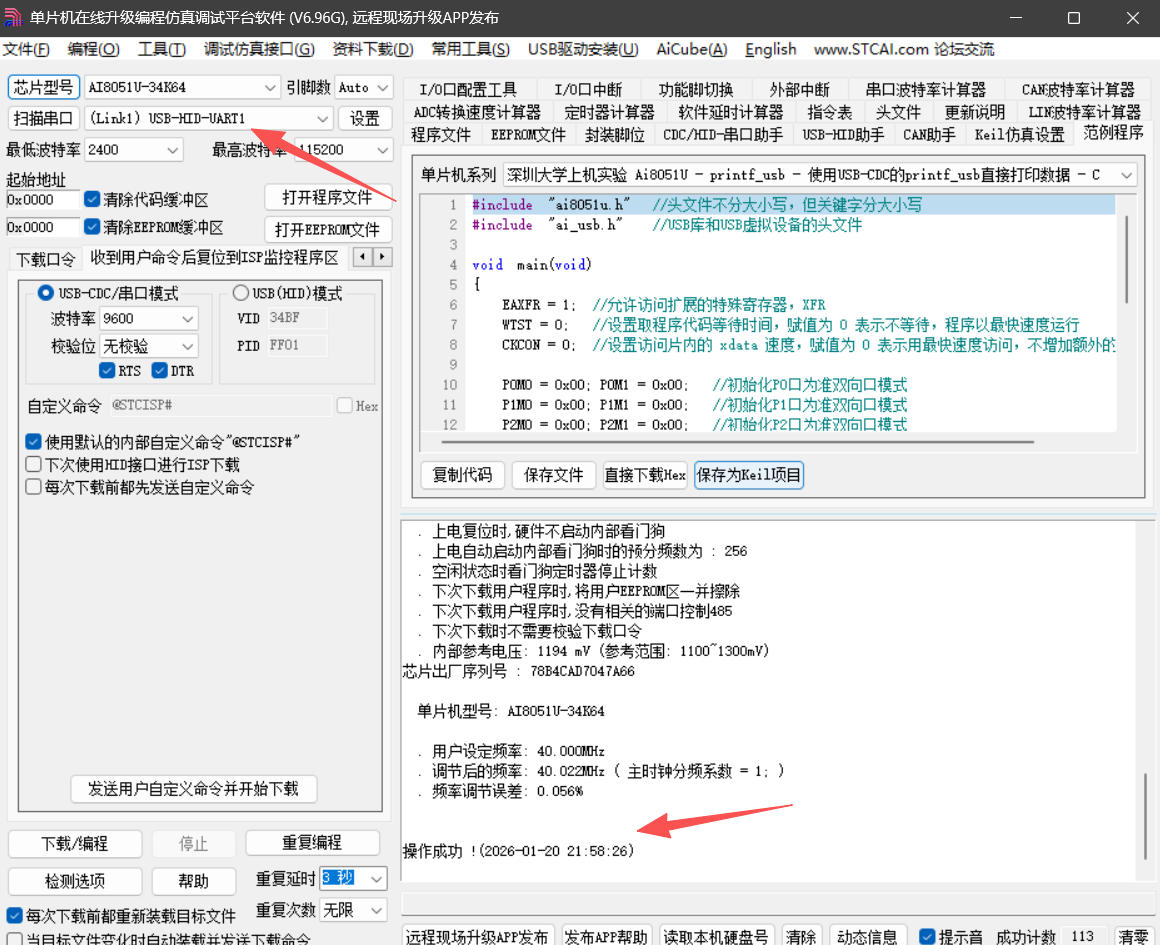Click the right tab-scroll arrow beside 下载口令

pyautogui.click(x=382, y=257)
